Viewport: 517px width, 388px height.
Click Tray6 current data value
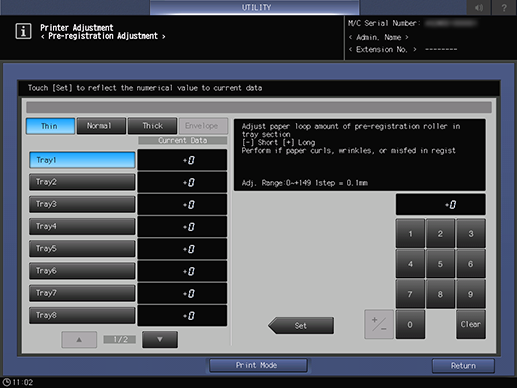pos(182,271)
